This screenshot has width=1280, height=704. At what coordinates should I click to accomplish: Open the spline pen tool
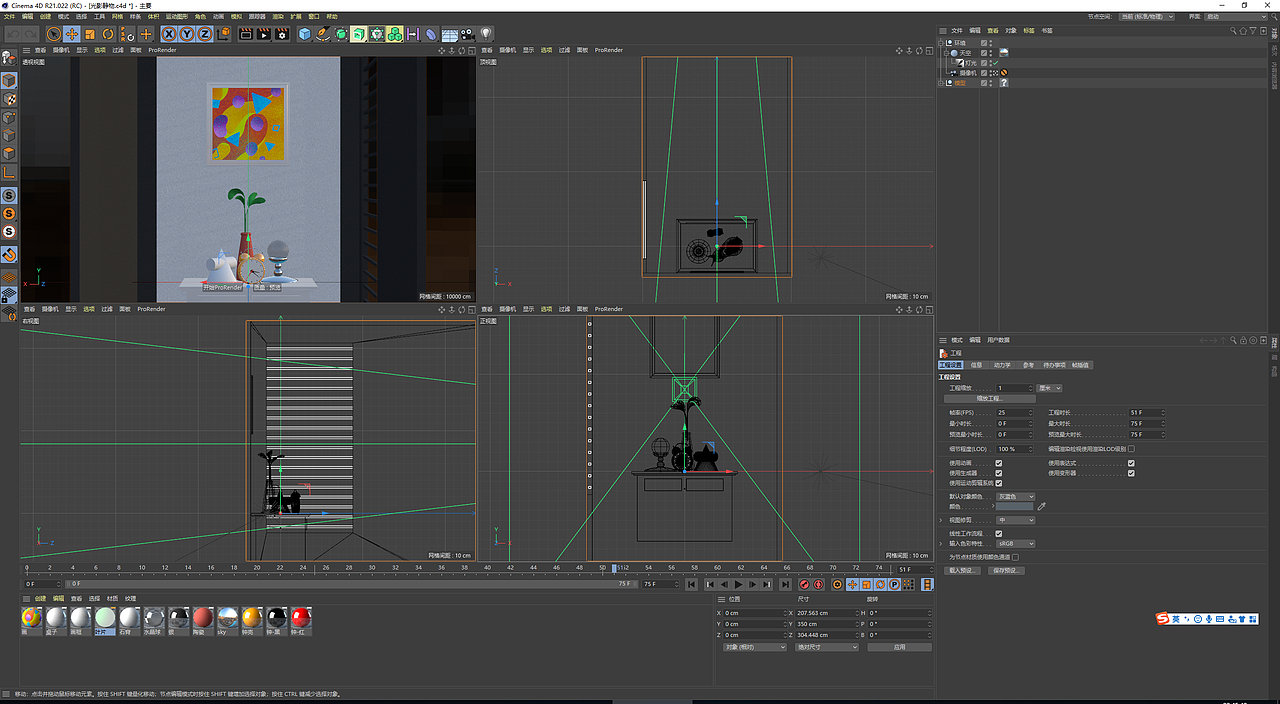323,34
